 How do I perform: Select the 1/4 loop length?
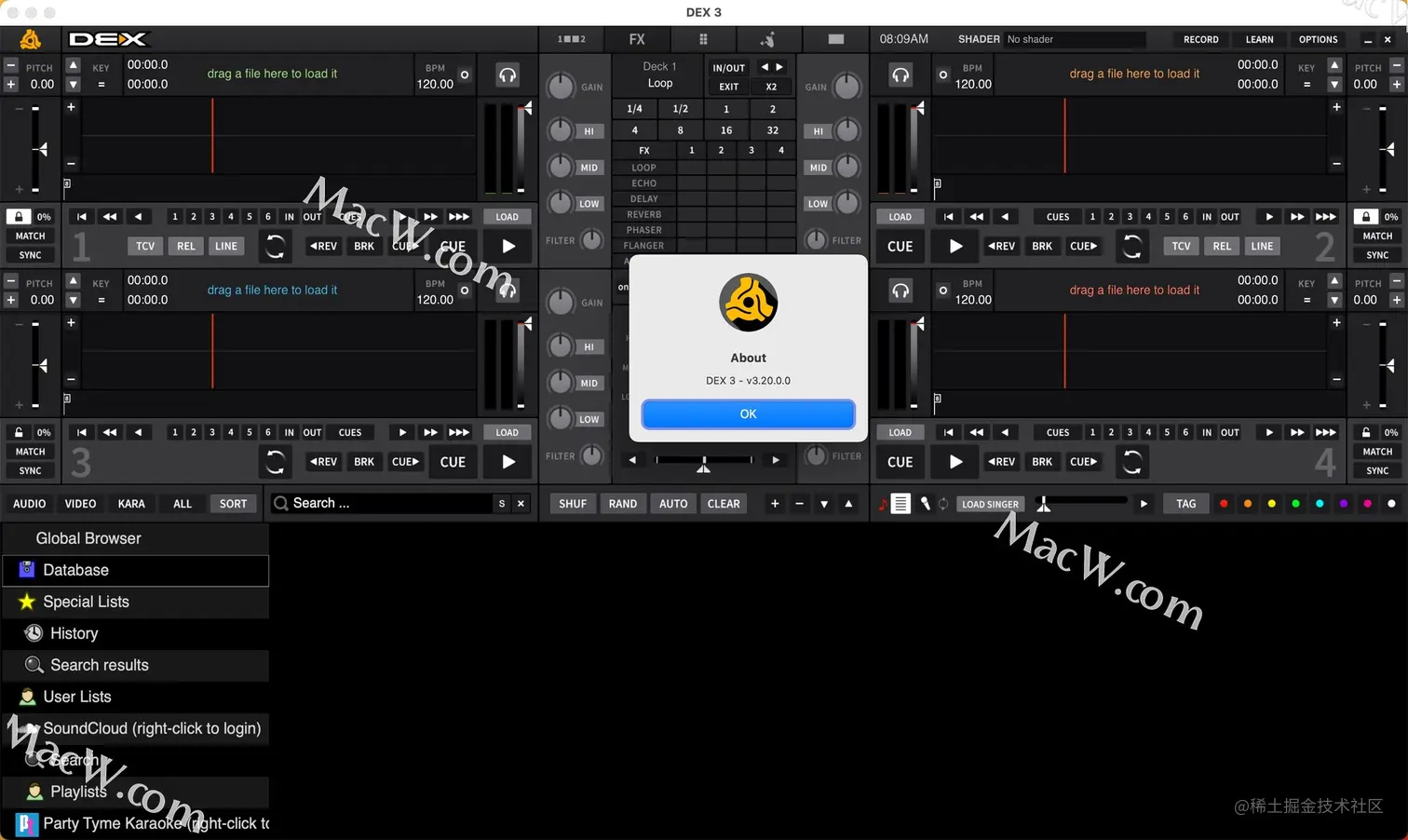tap(634, 109)
